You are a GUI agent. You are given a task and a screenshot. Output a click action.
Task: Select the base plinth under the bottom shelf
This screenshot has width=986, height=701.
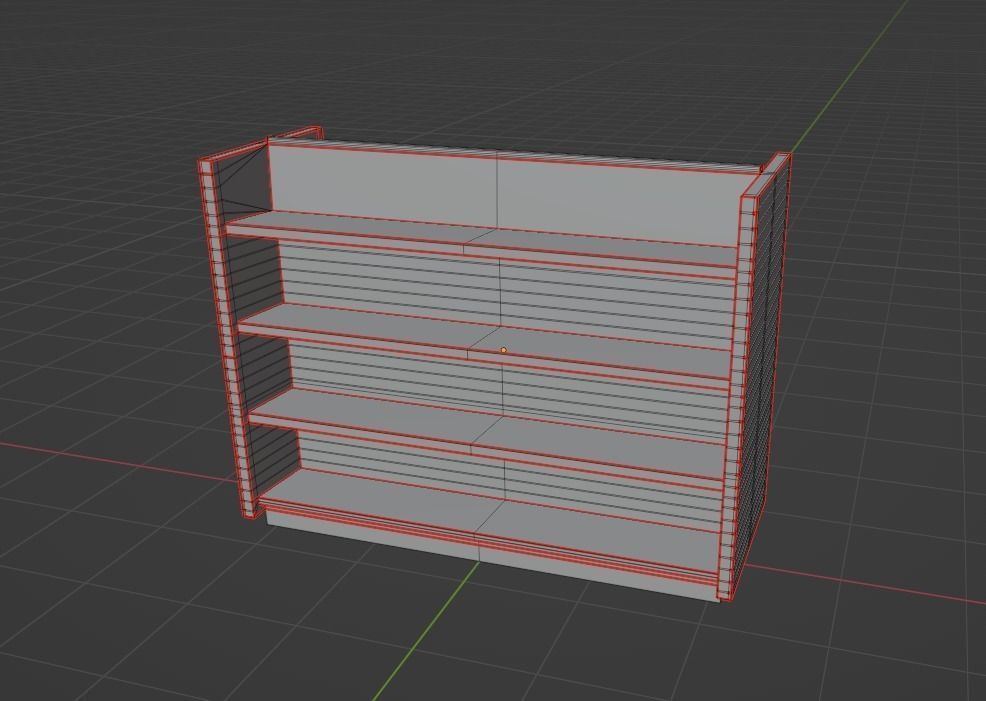pos(490,553)
